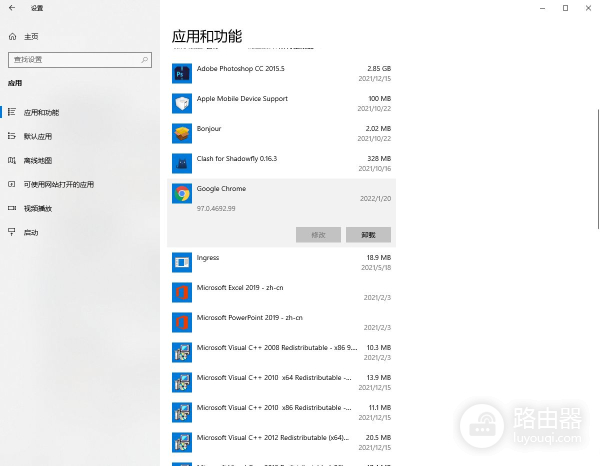The width and height of the screenshot is (600, 466).
Task: Click the 默认应用 sidebar icon
Action: click(12, 136)
